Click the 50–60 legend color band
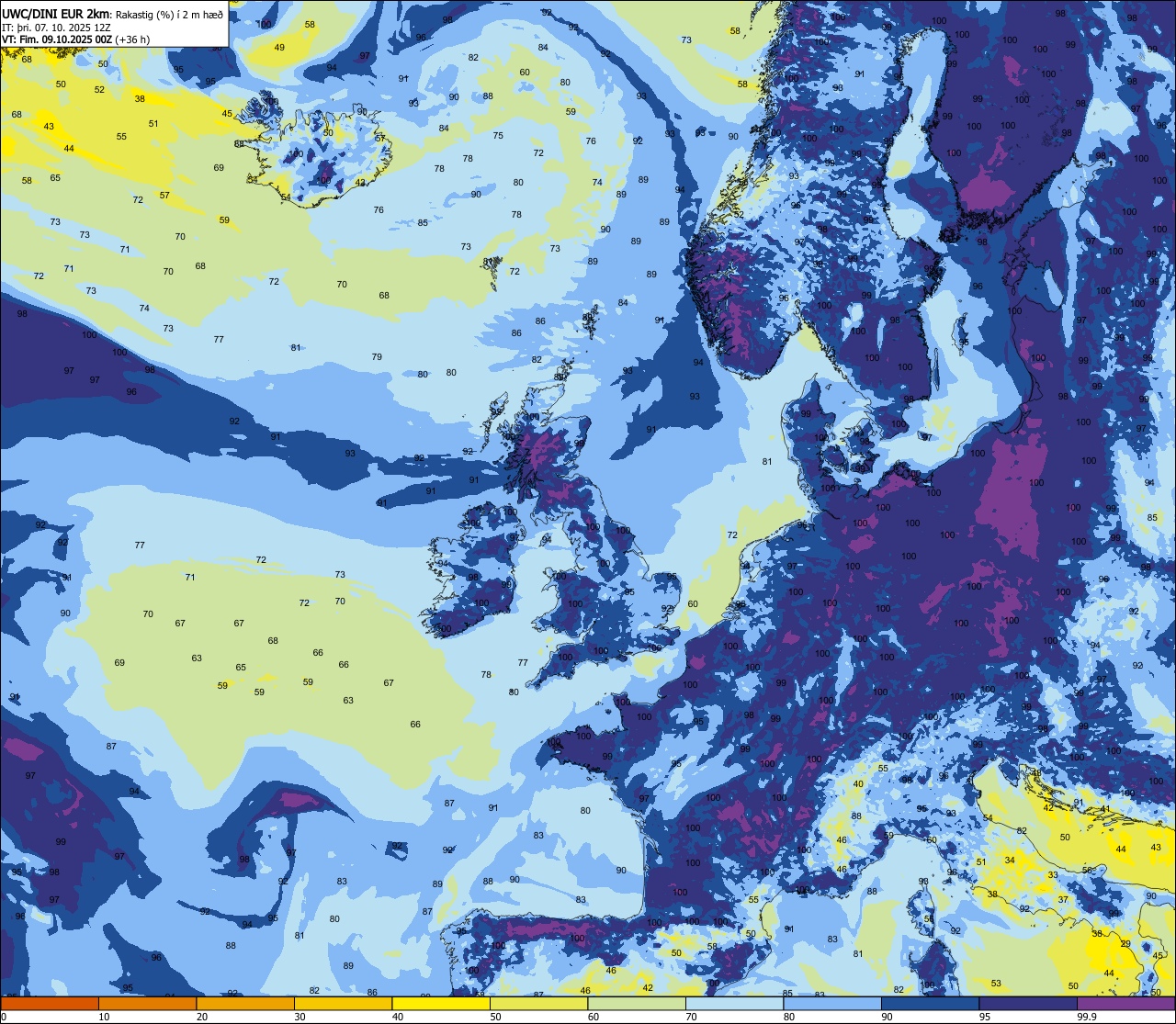Screen dimensions: 1176x1024 538,1003
